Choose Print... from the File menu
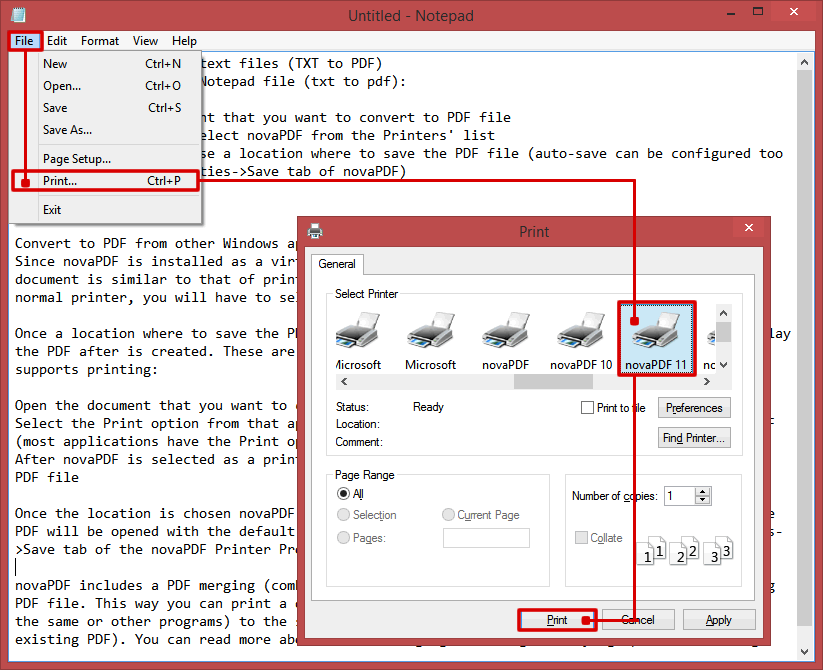Viewport: 823px width, 670px height. (x=105, y=181)
